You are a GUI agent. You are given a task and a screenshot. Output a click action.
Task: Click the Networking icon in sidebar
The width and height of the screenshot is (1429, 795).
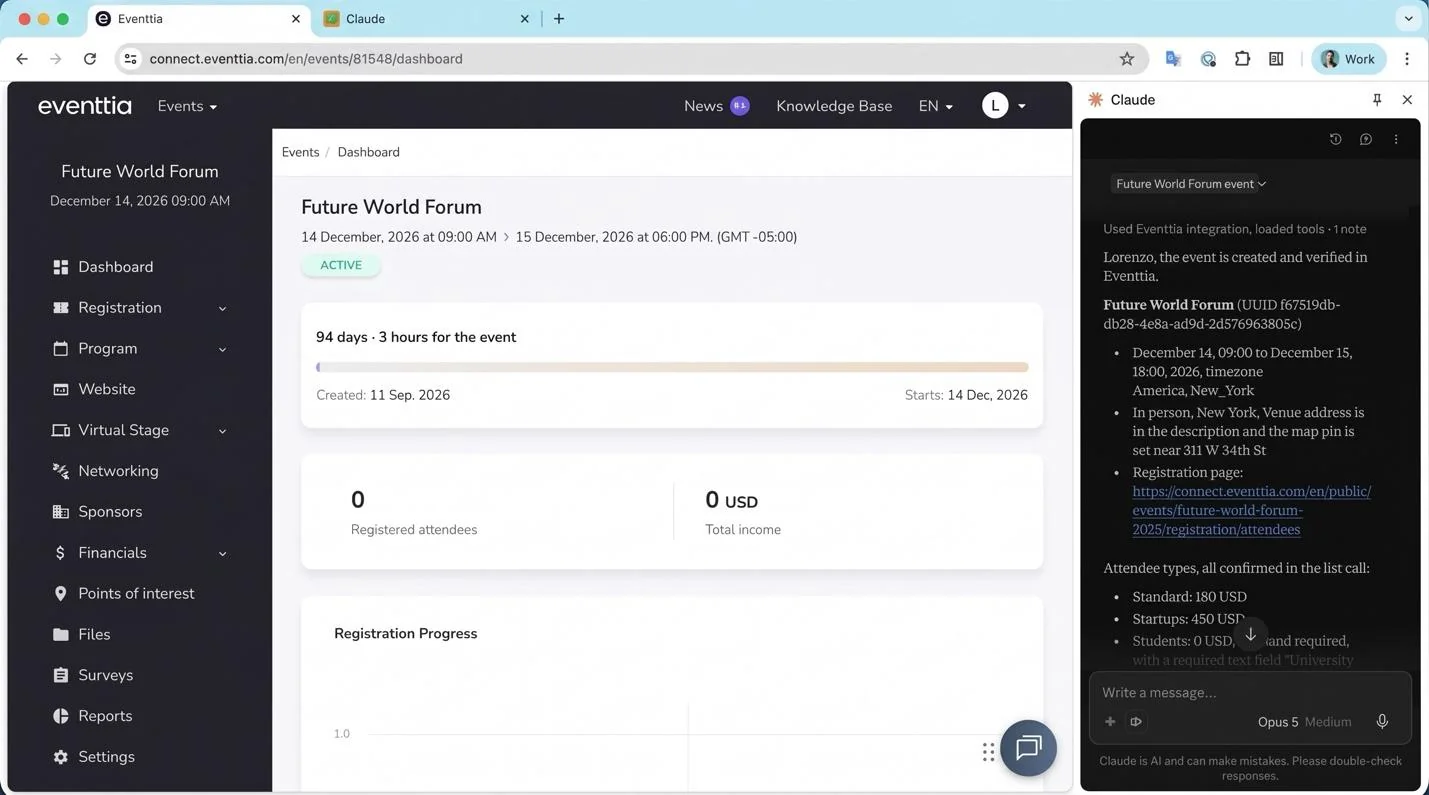click(60, 471)
